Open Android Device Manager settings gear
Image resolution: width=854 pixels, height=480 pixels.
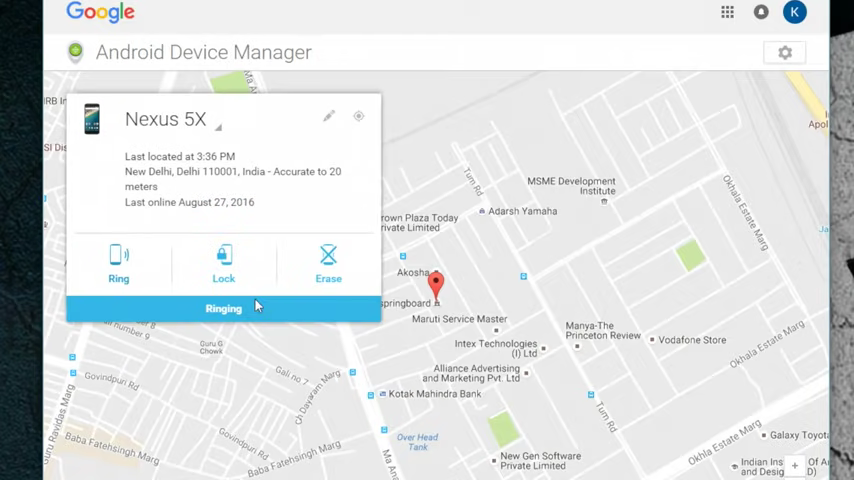[785, 52]
